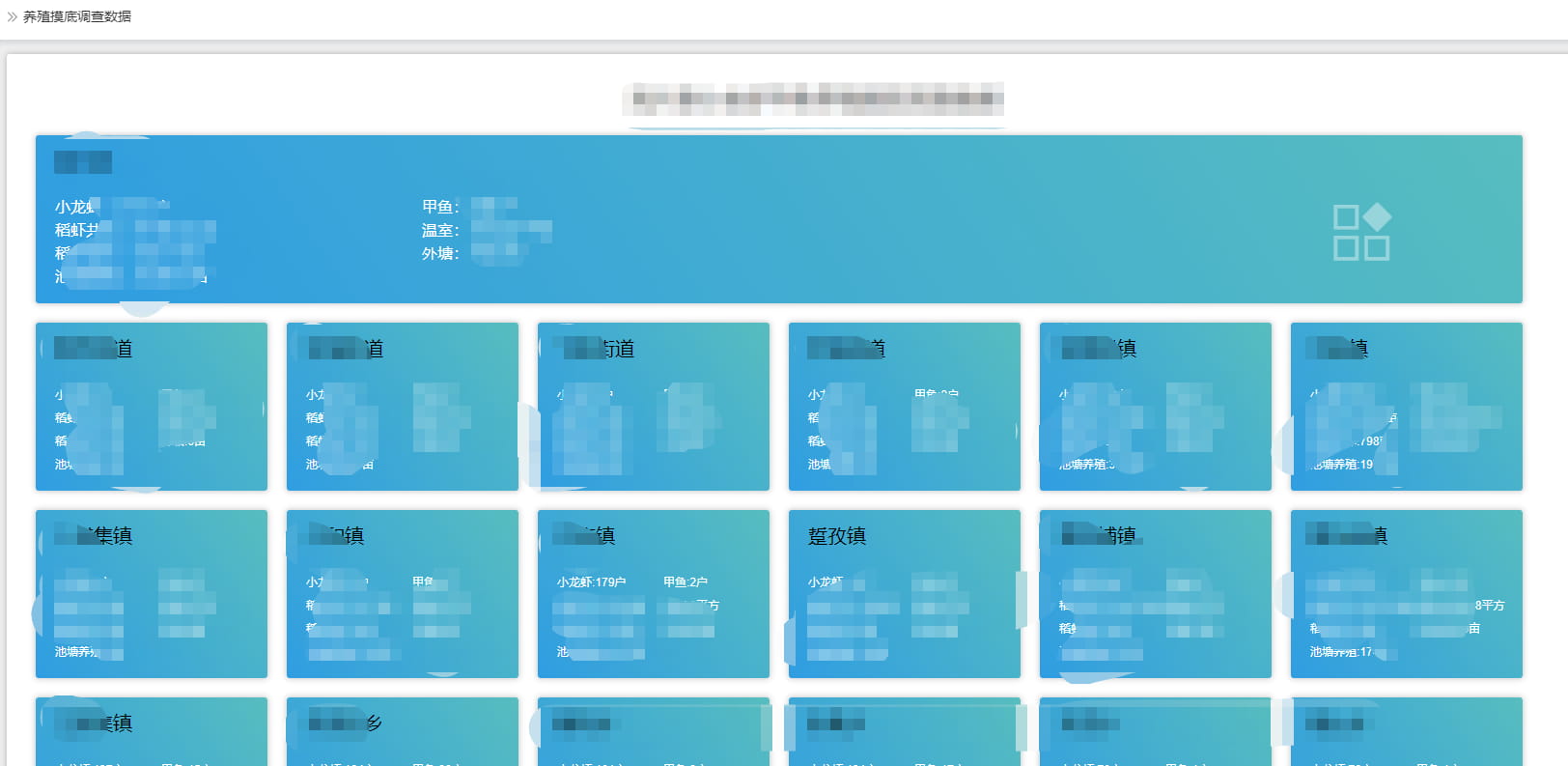
Task: Open the card showing 池塘养殖:17
Action: click(1406, 593)
